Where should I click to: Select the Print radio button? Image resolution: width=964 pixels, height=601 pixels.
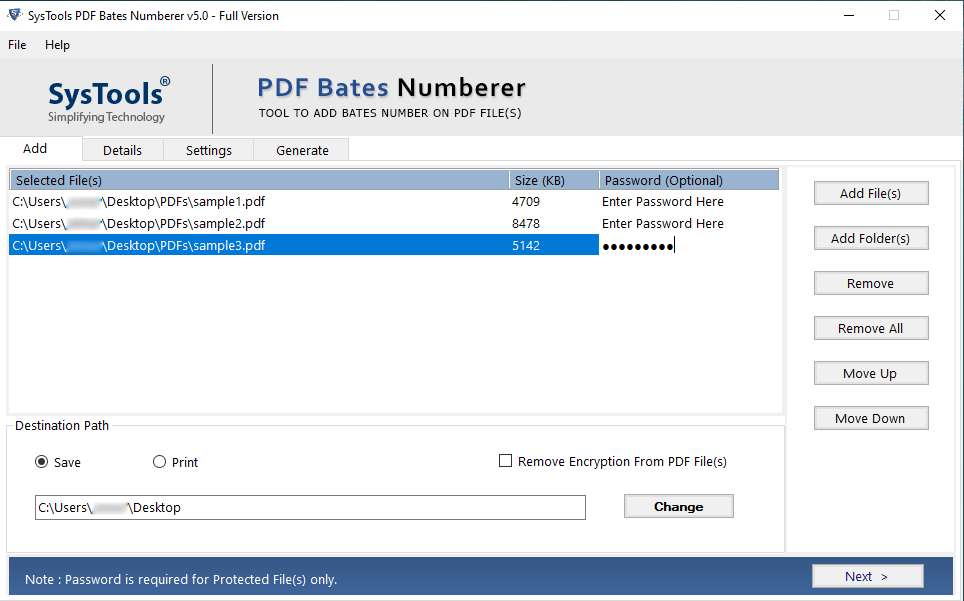(159, 461)
